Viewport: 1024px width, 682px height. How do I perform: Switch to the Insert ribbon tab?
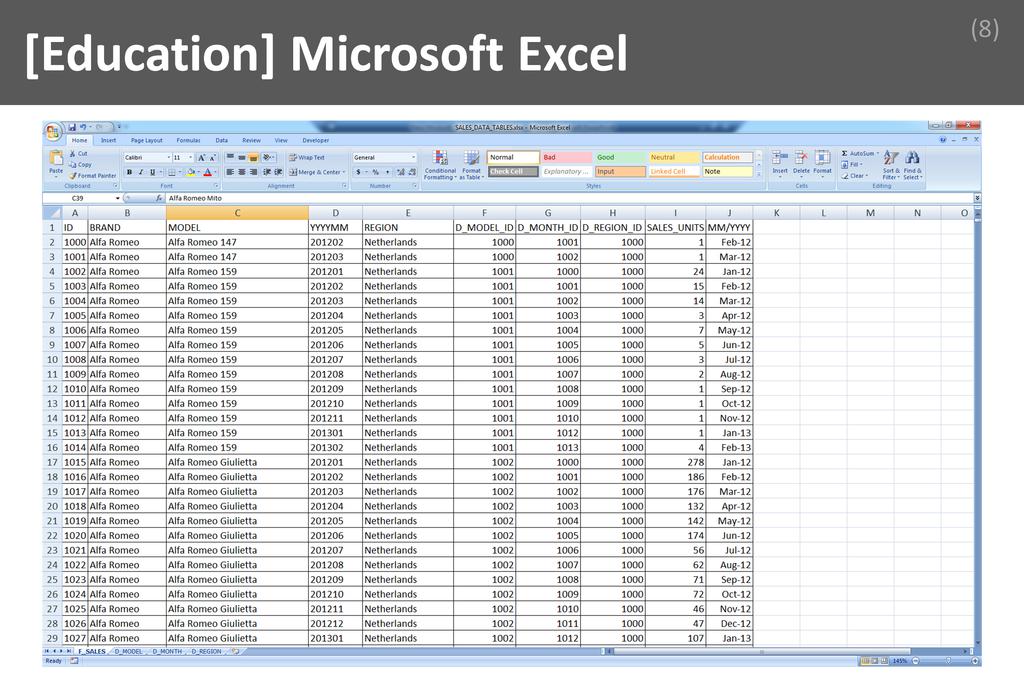tap(108, 140)
